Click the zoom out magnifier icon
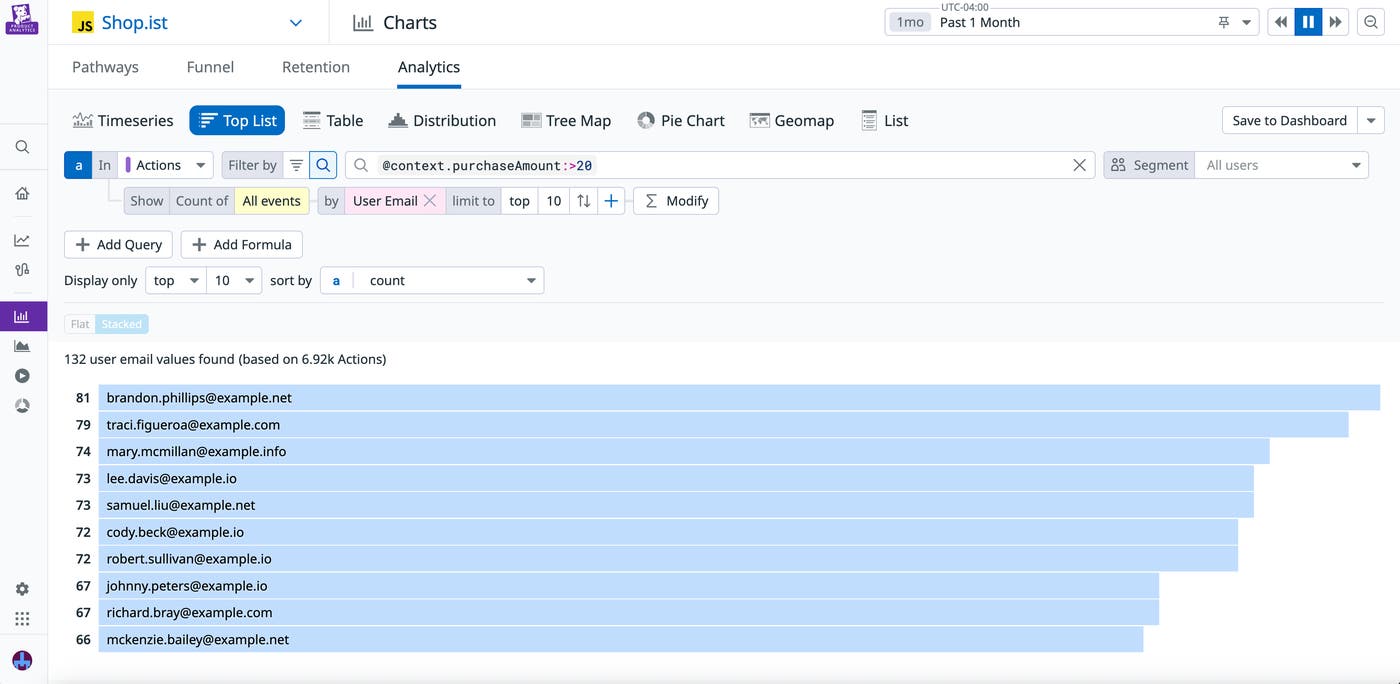The image size is (1400, 684). [x=1371, y=22]
